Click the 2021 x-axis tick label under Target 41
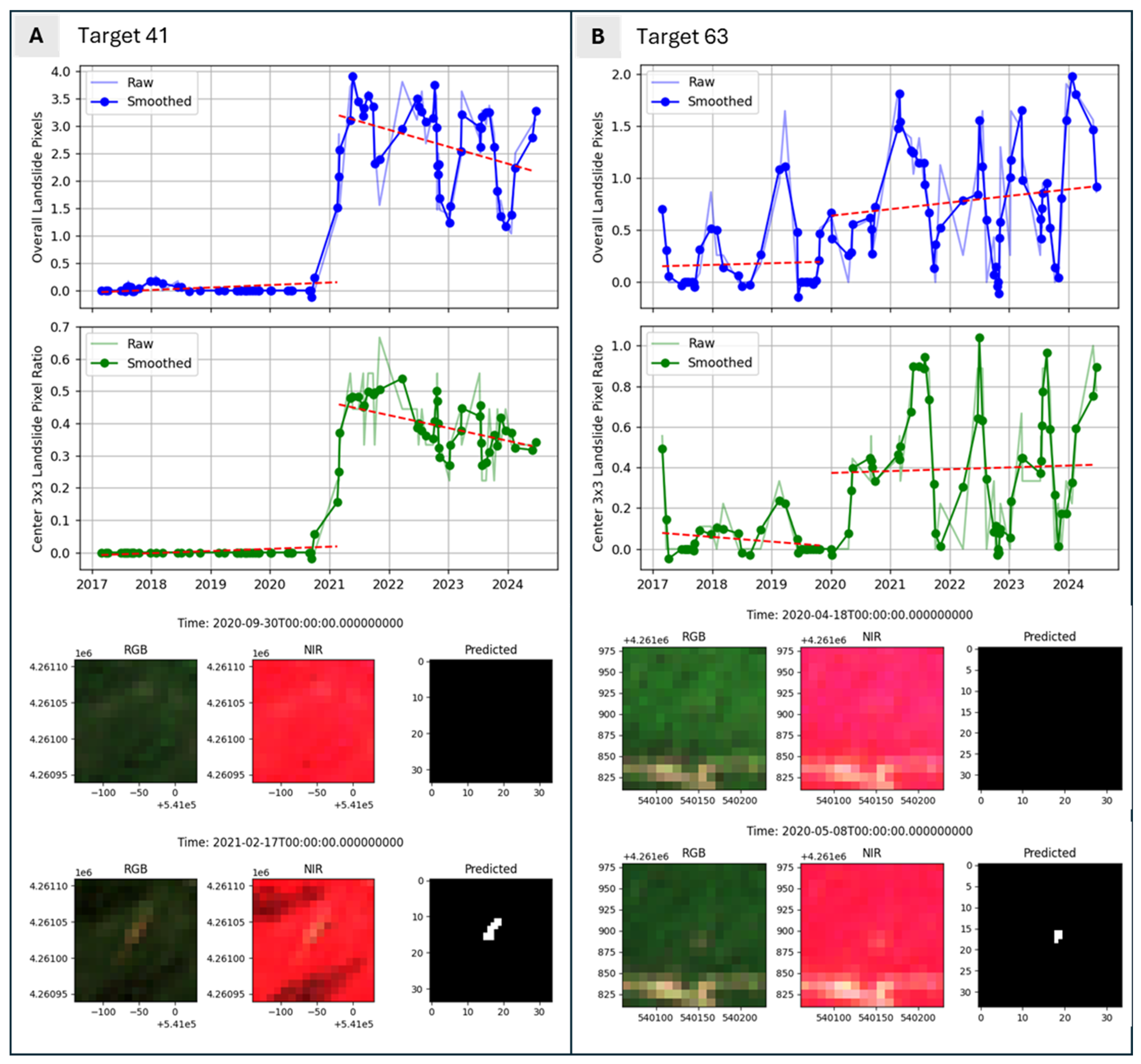Viewport: 1141px width, 1064px height. (329, 585)
